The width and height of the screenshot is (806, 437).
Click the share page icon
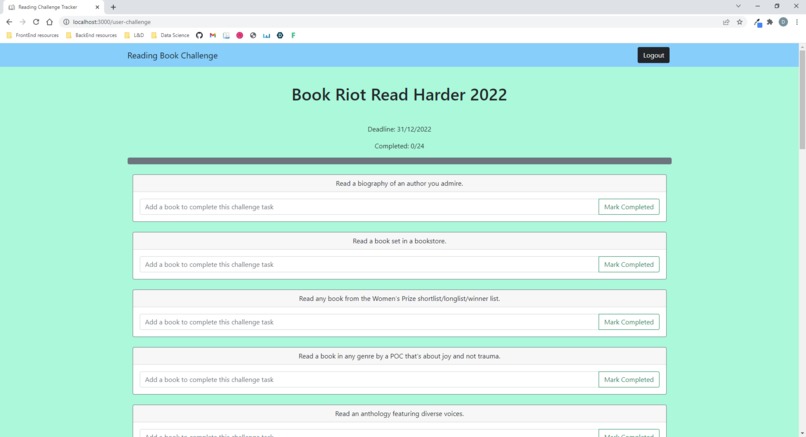coord(726,22)
